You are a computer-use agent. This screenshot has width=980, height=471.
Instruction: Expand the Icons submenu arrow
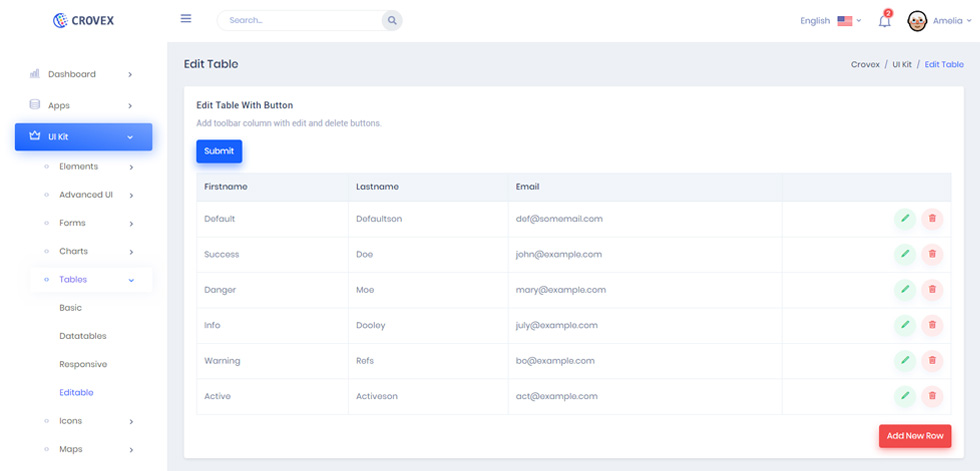click(x=131, y=422)
